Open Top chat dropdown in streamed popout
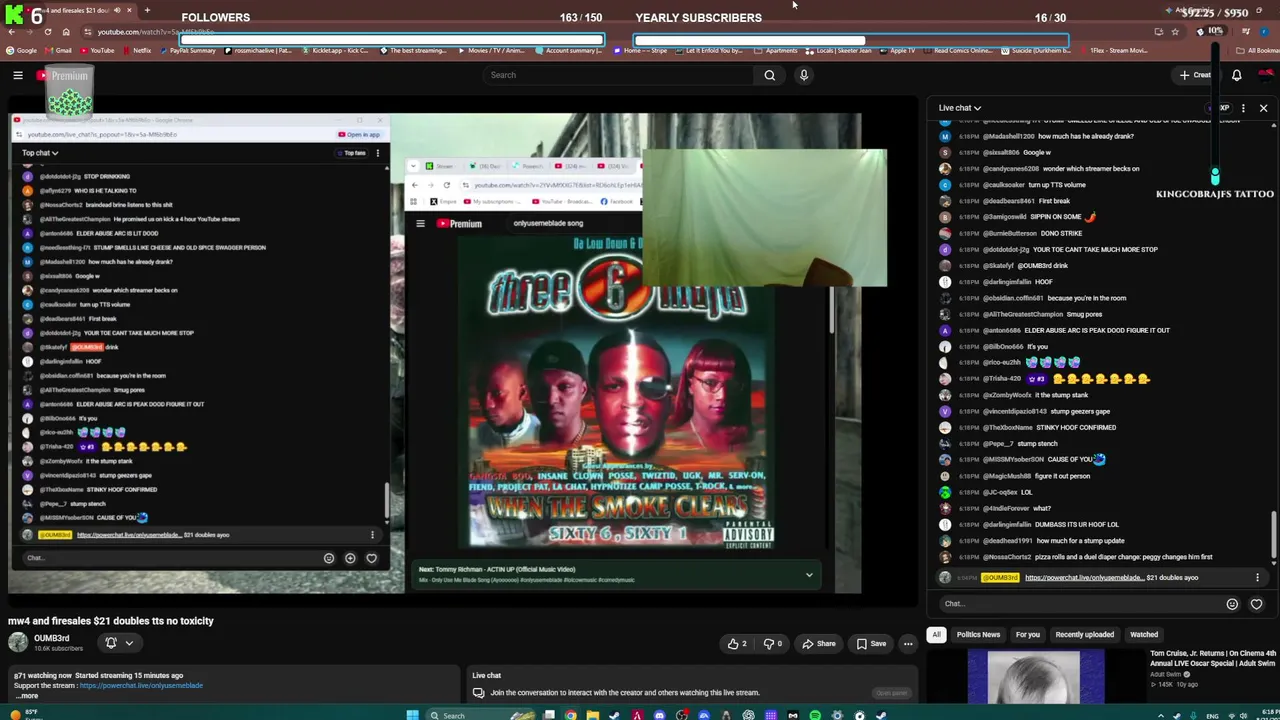The image size is (1280, 720). point(40,153)
